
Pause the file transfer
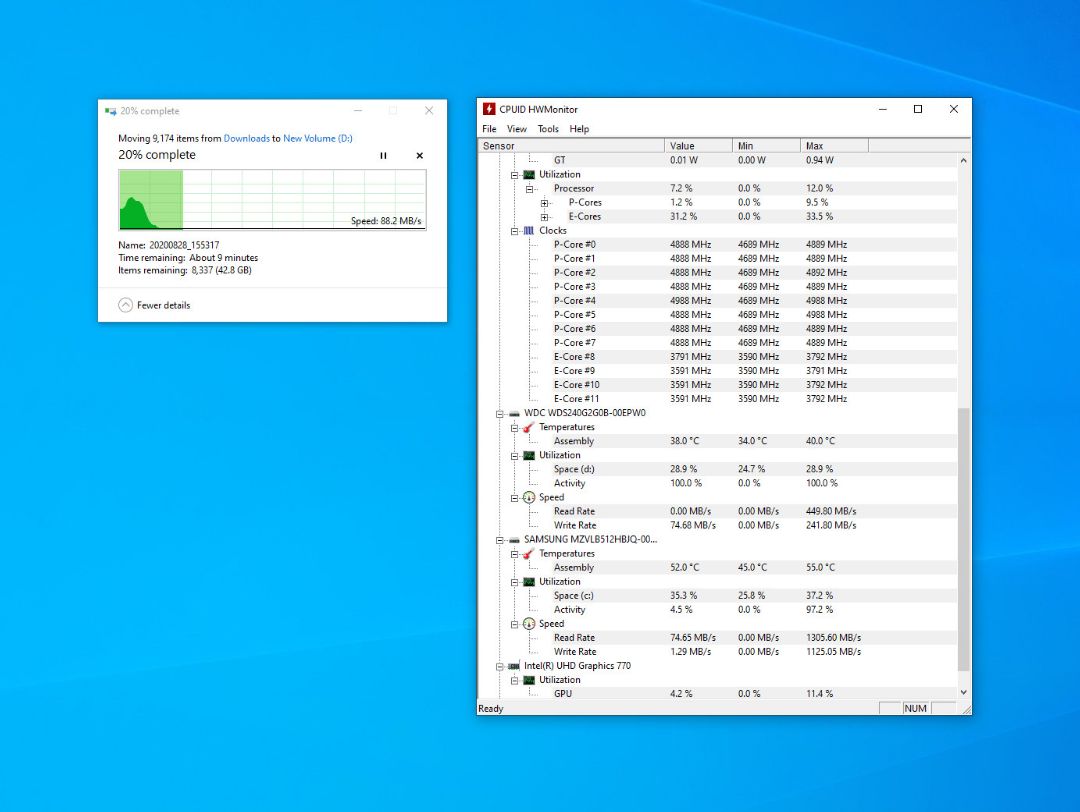pyautogui.click(x=383, y=156)
